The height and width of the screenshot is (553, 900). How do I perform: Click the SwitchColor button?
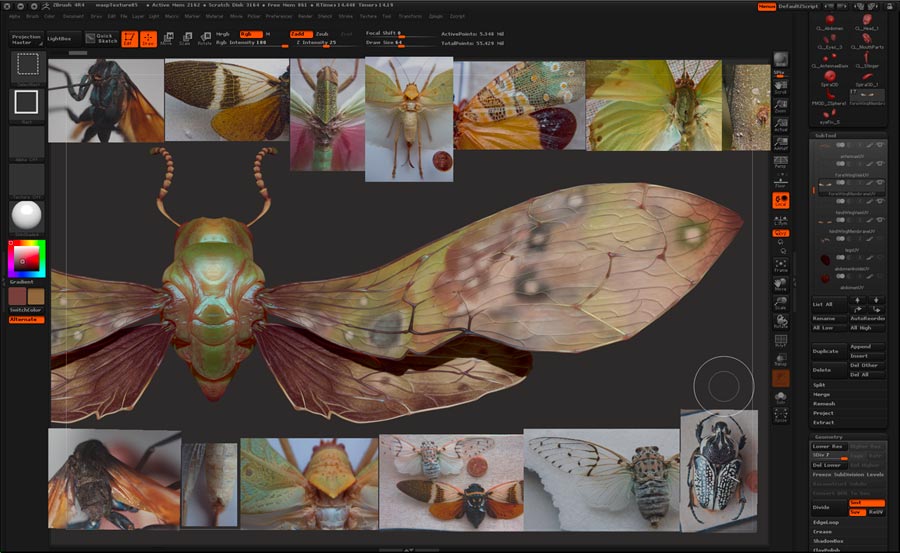(26, 310)
